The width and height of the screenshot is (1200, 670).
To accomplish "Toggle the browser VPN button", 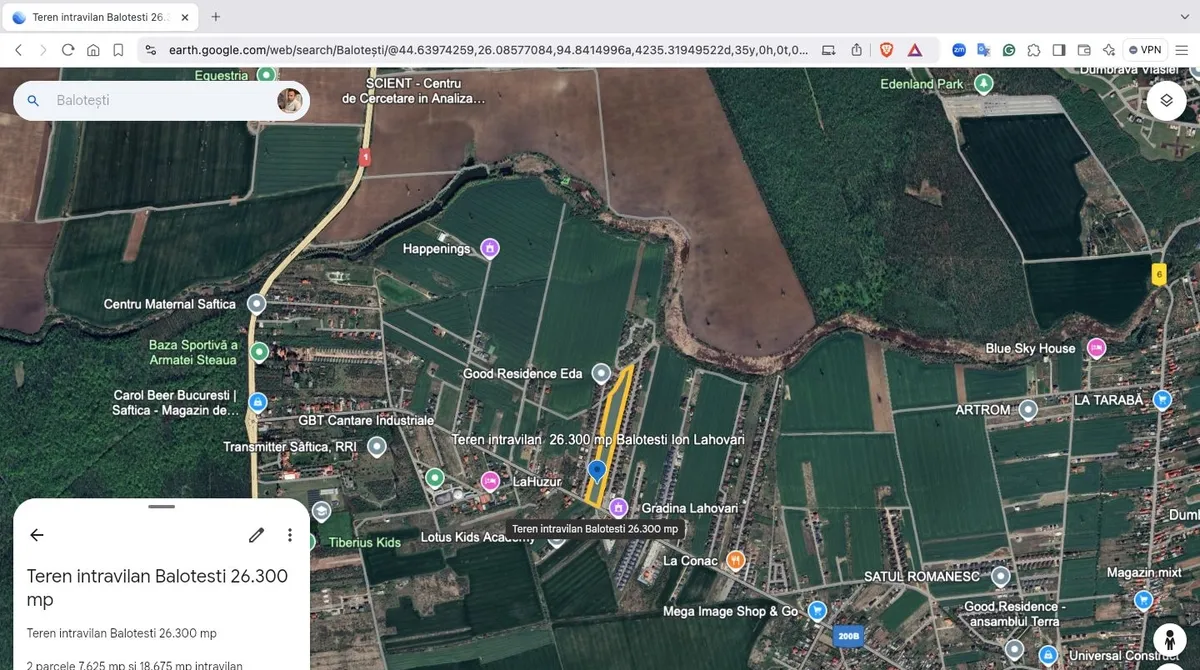I will pos(1146,50).
